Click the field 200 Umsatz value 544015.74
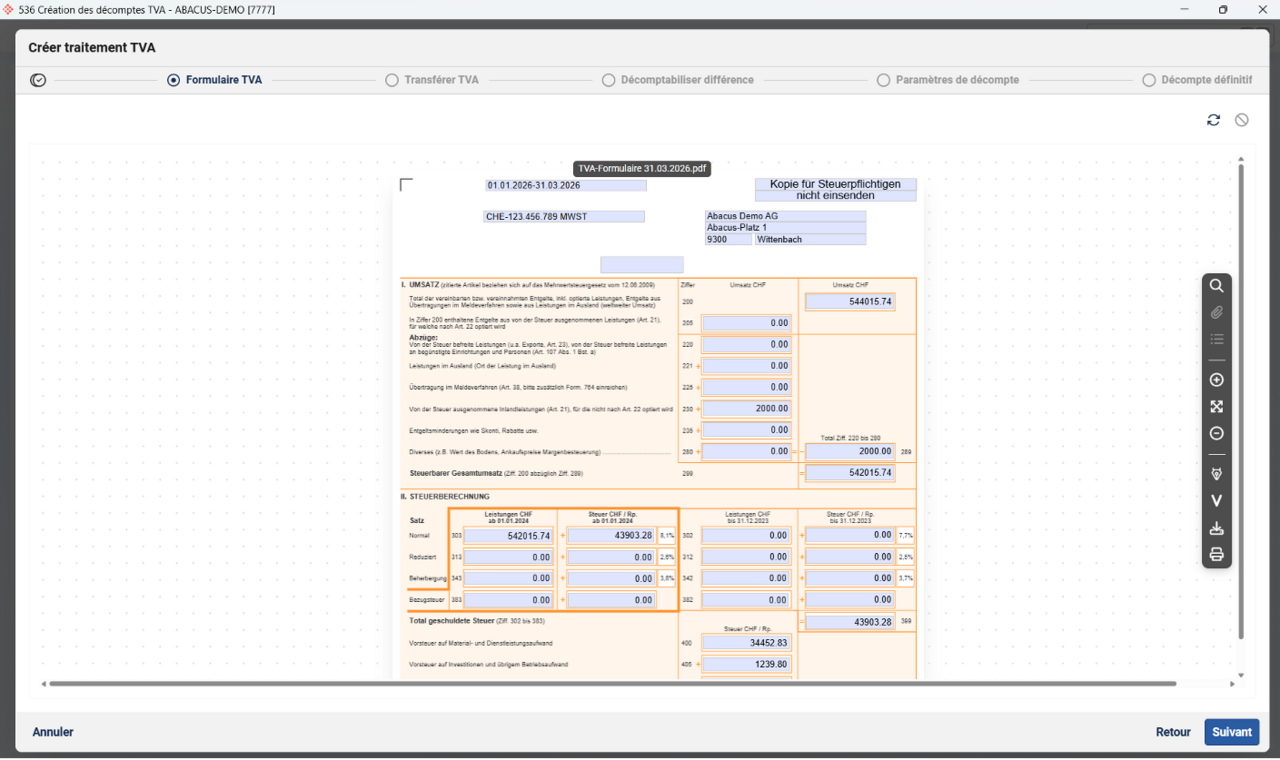 [x=849, y=301]
